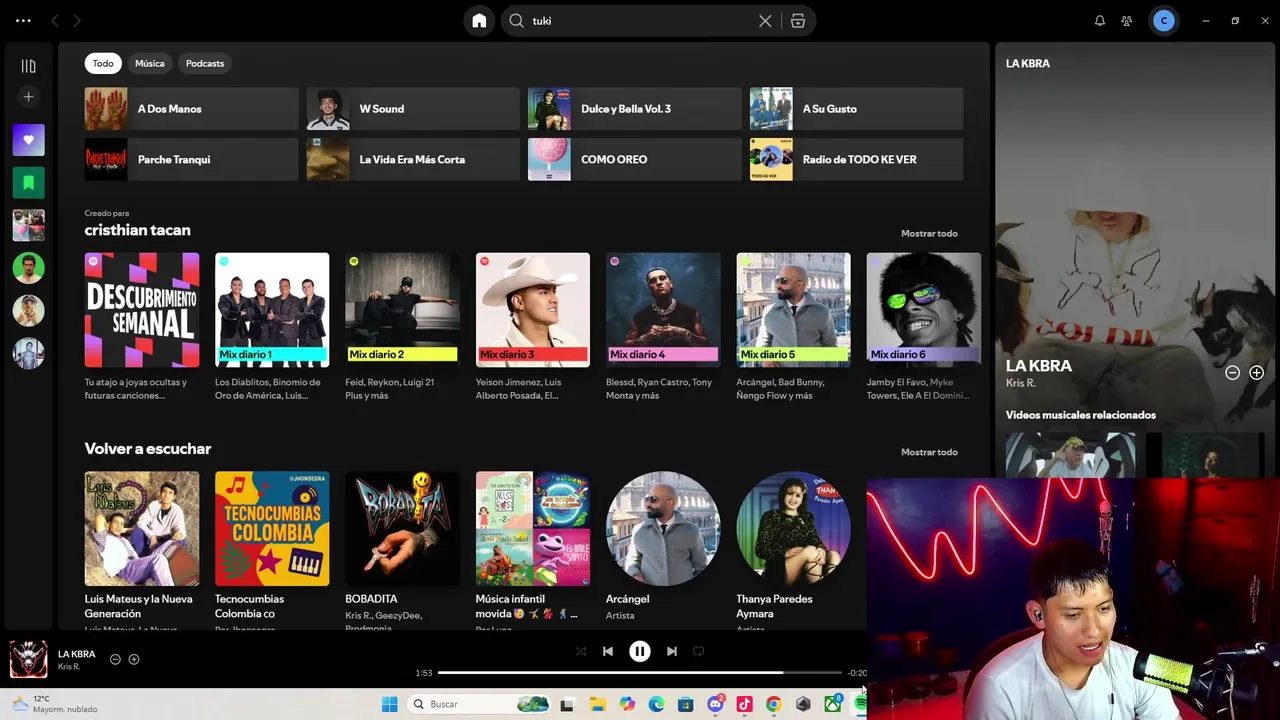This screenshot has width=1280, height=720.
Task: Open the Mix diario 4 cover
Action: [x=663, y=310]
